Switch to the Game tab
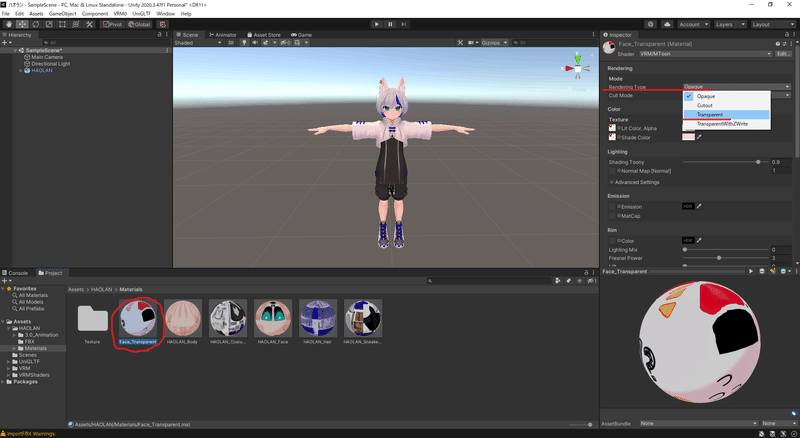The width and height of the screenshot is (800, 438). click(x=301, y=35)
